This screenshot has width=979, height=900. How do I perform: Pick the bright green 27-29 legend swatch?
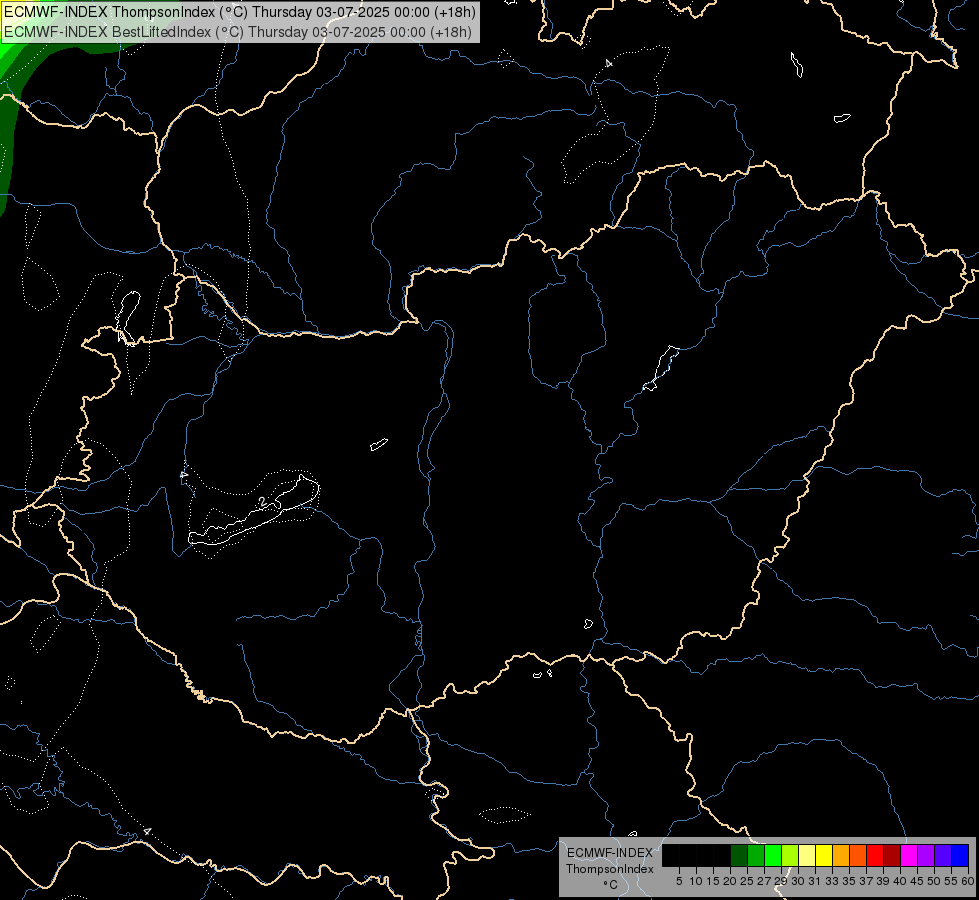pyautogui.click(x=773, y=856)
